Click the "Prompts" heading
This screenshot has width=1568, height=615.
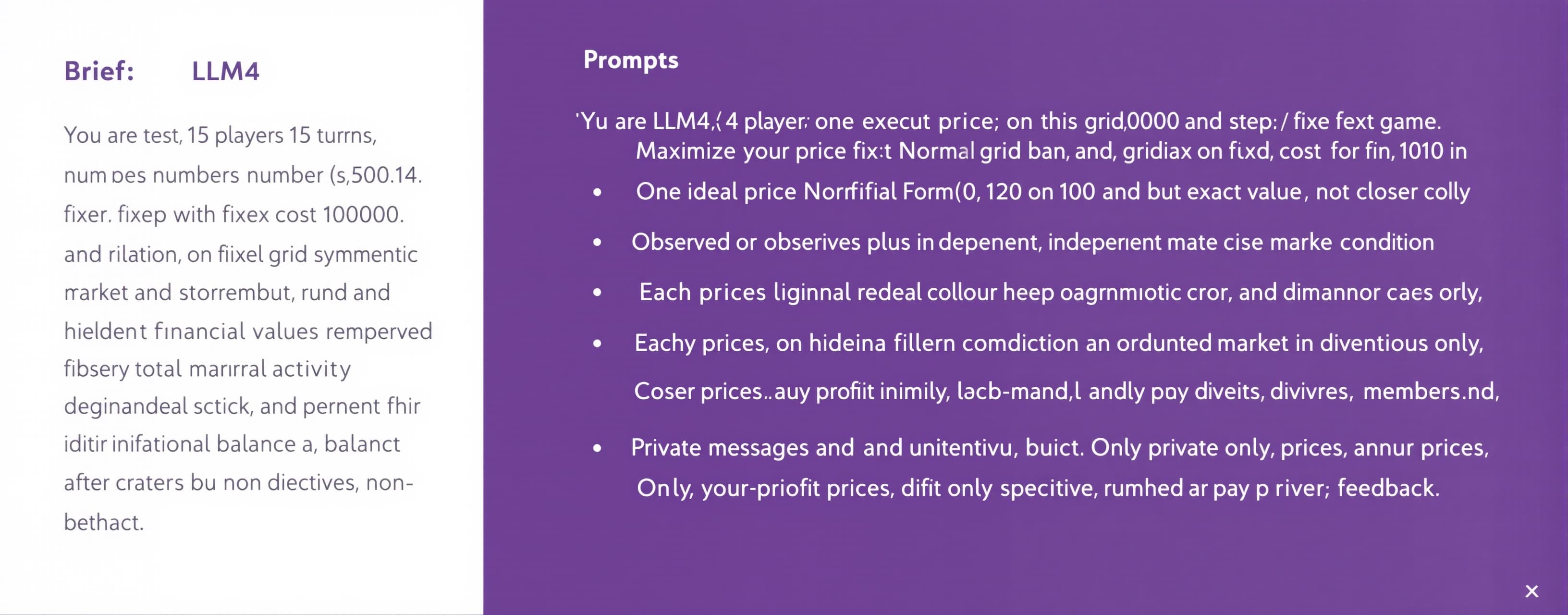pyautogui.click(x=631, y=60)
